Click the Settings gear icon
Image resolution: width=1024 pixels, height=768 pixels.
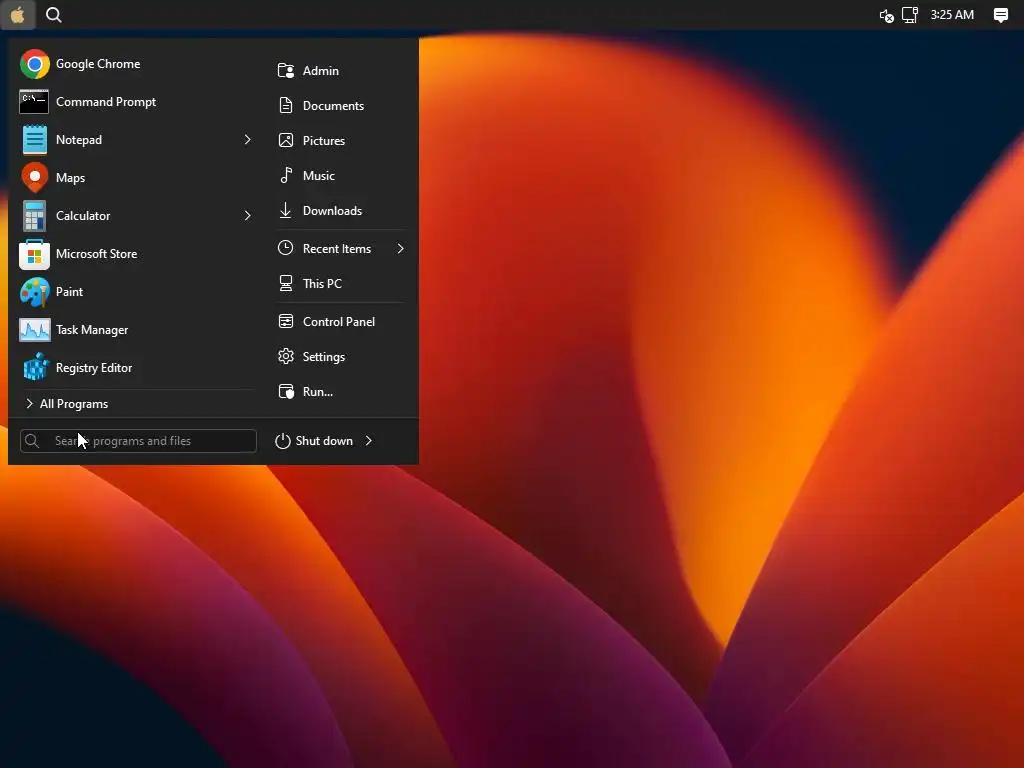tap(286, 357)
